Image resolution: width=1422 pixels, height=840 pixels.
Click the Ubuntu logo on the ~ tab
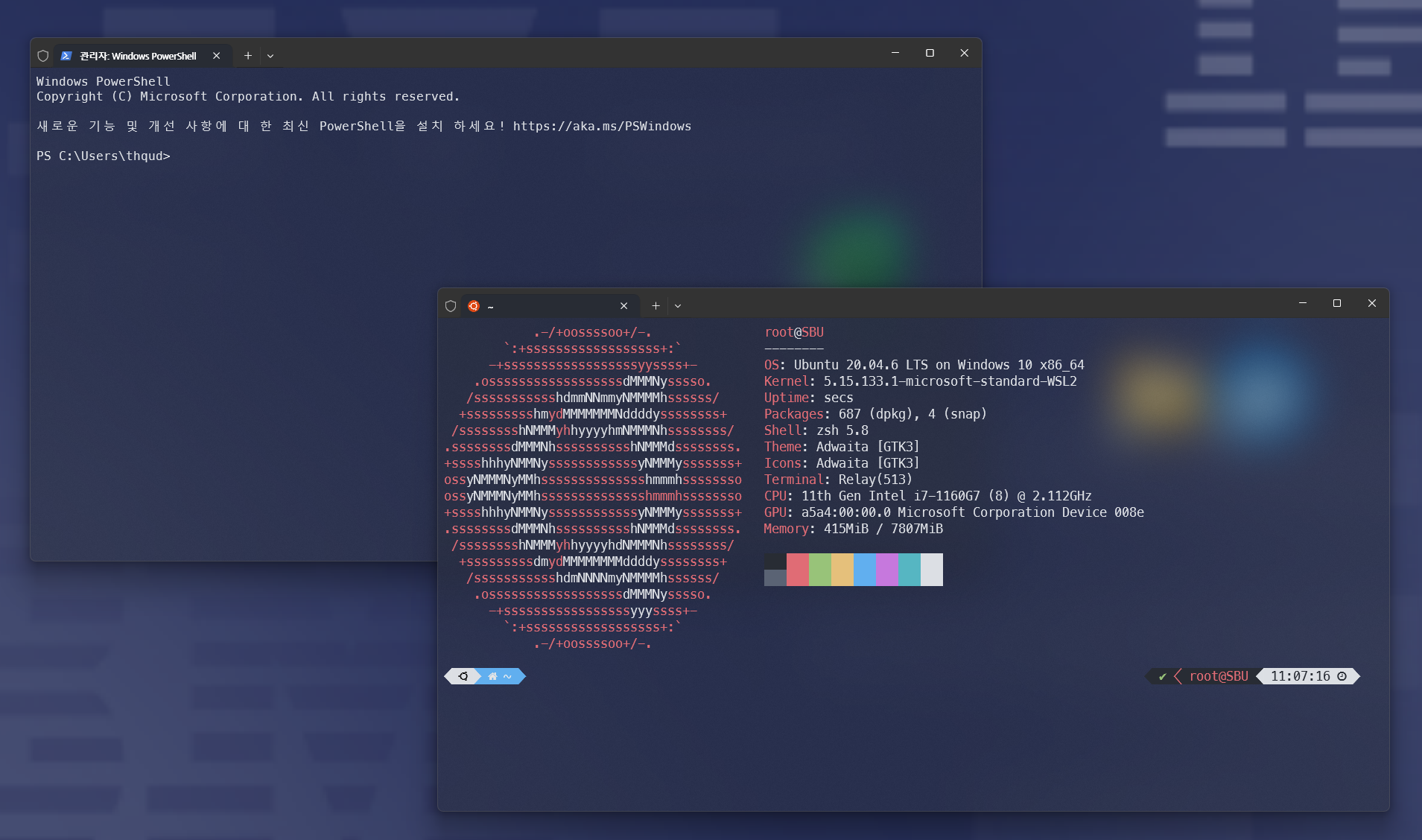pos(474,306)
